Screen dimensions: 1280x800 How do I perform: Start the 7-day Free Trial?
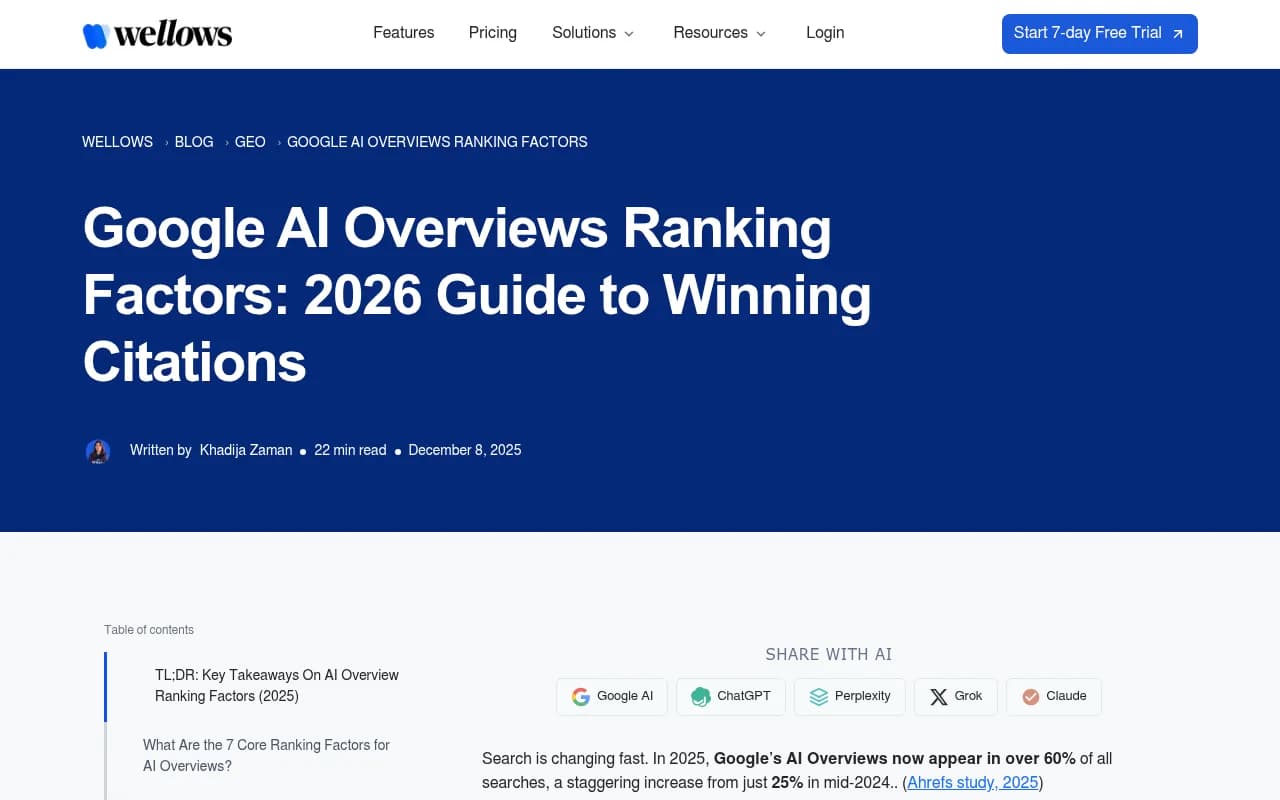(1100, 34)
